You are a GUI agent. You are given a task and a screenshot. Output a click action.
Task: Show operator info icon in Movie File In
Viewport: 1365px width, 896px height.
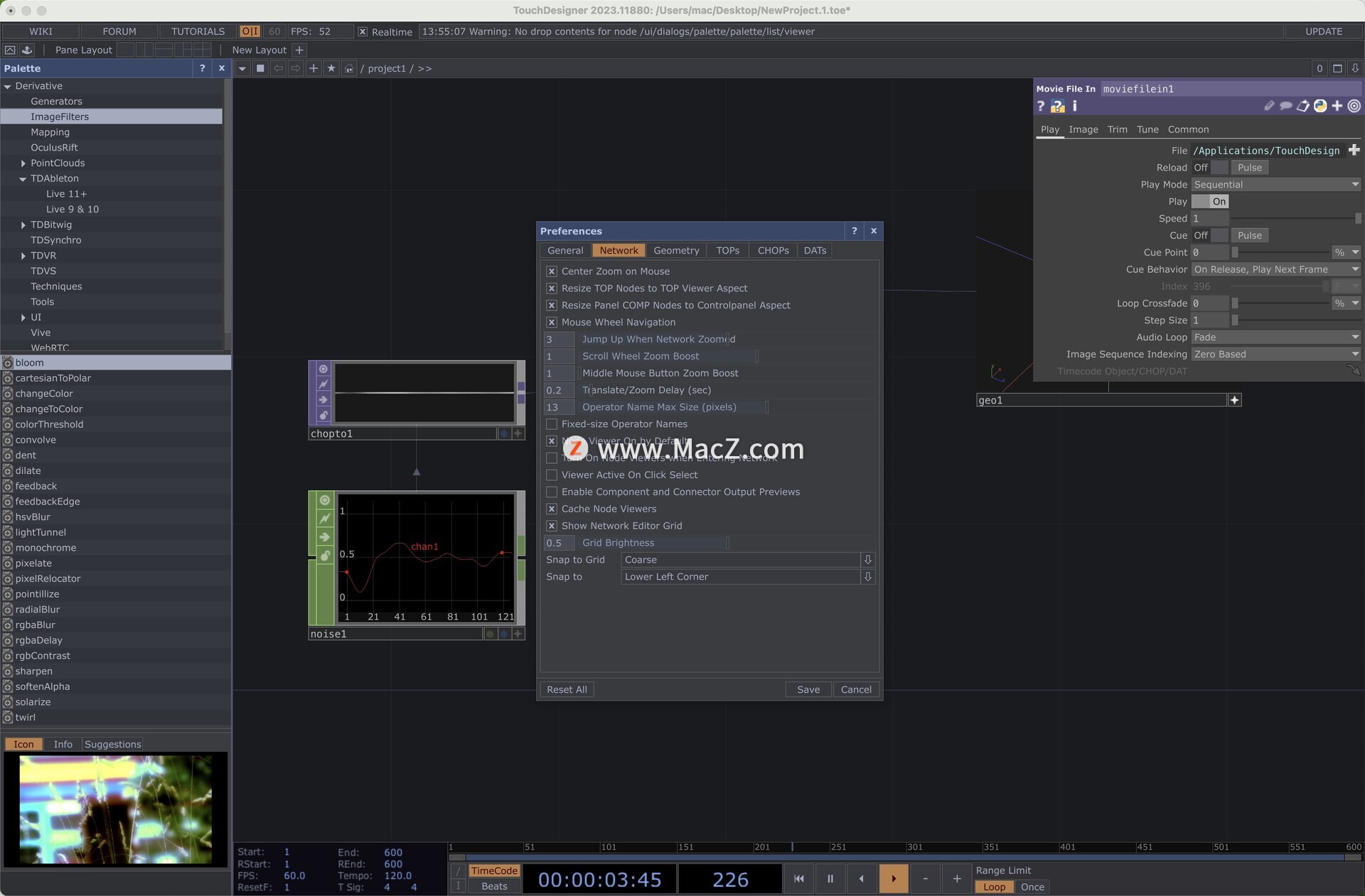pyautogui.click(x=1074, y=106)
